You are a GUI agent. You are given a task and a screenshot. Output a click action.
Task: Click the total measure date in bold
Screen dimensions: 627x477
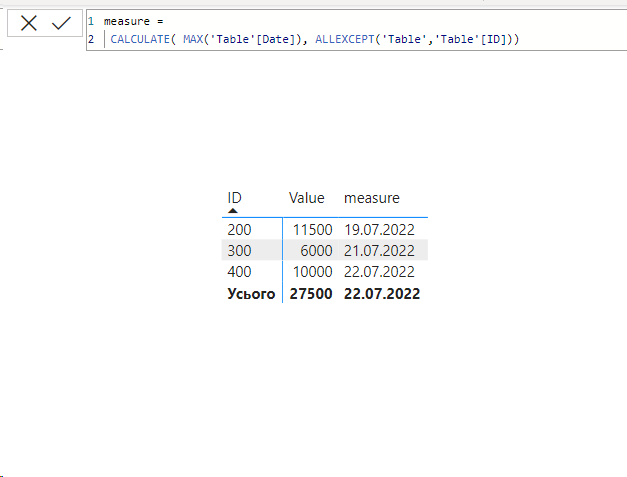click(382, 293)
